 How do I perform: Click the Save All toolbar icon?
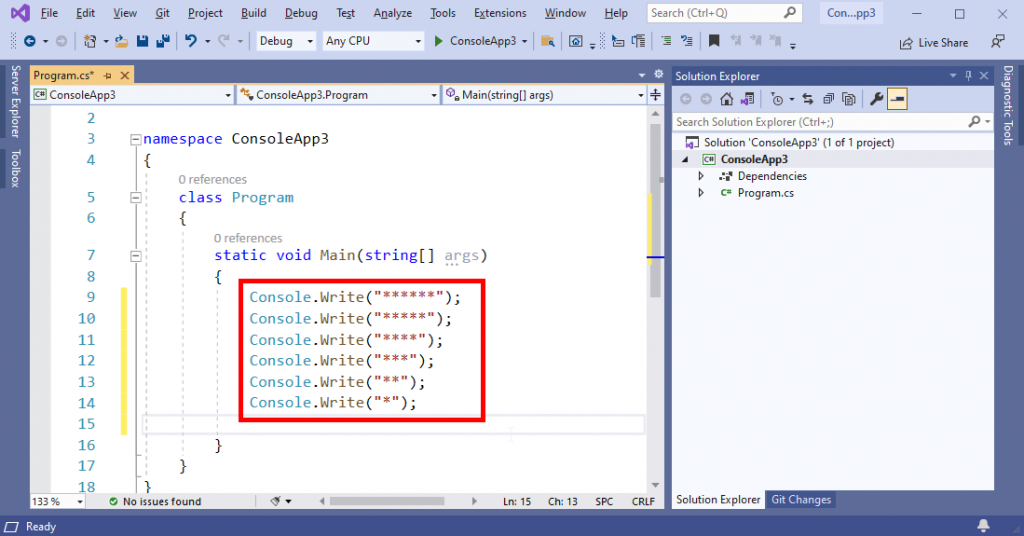pos(161,41)
